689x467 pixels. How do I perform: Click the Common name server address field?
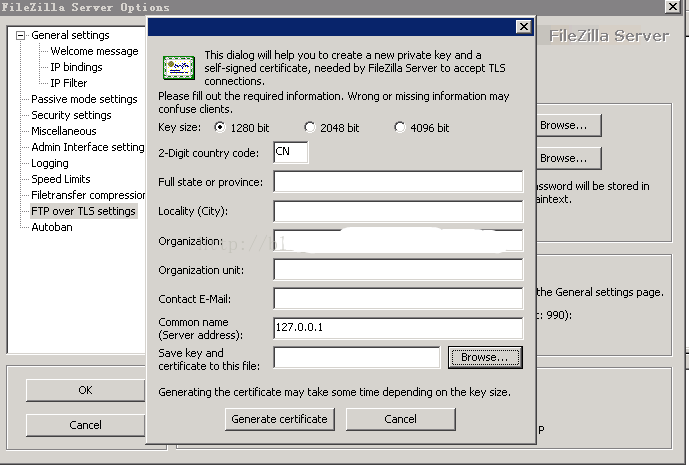(x=398, y=328)
